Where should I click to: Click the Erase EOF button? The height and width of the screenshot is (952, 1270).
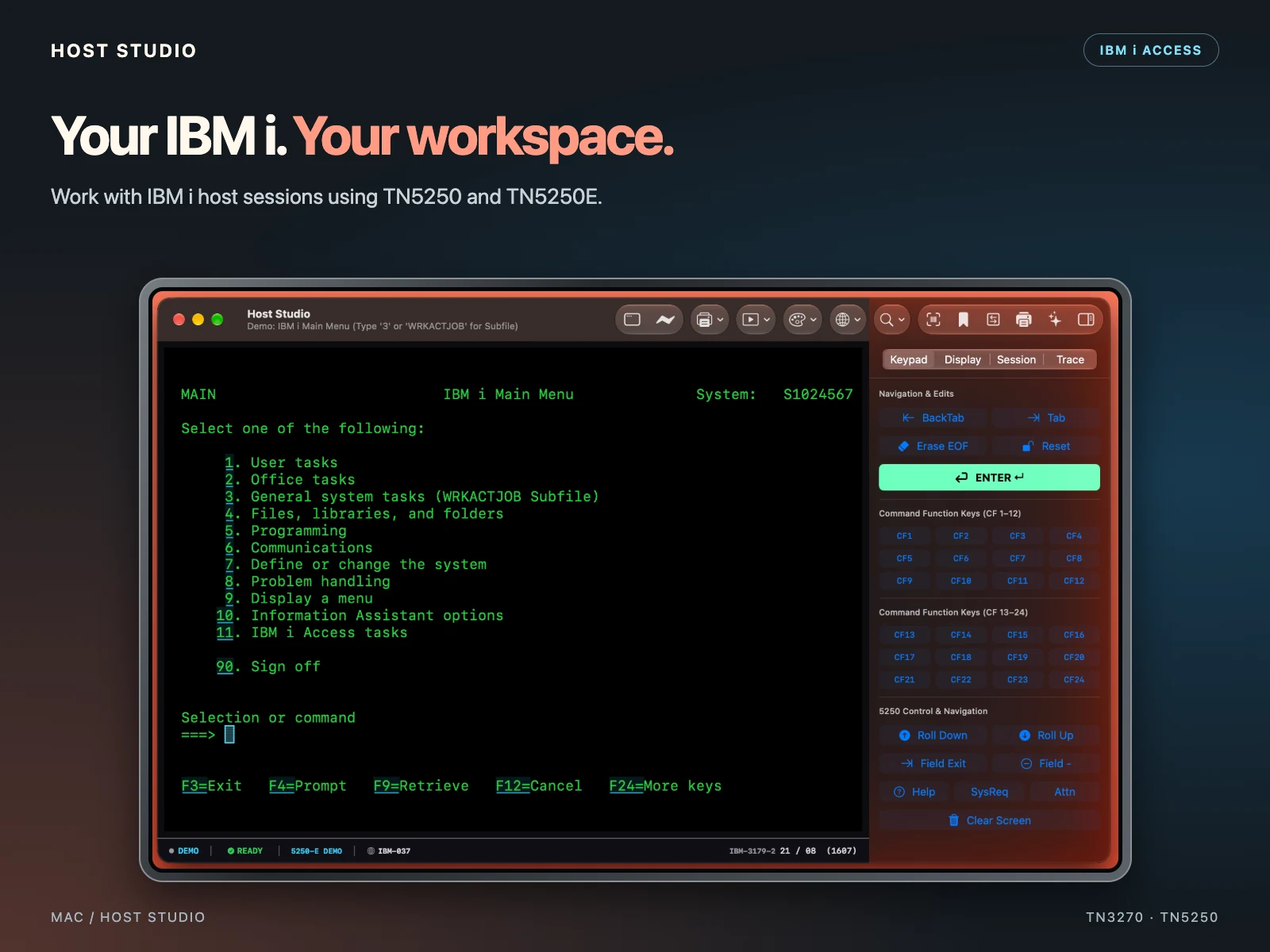(x=933, y=447)
